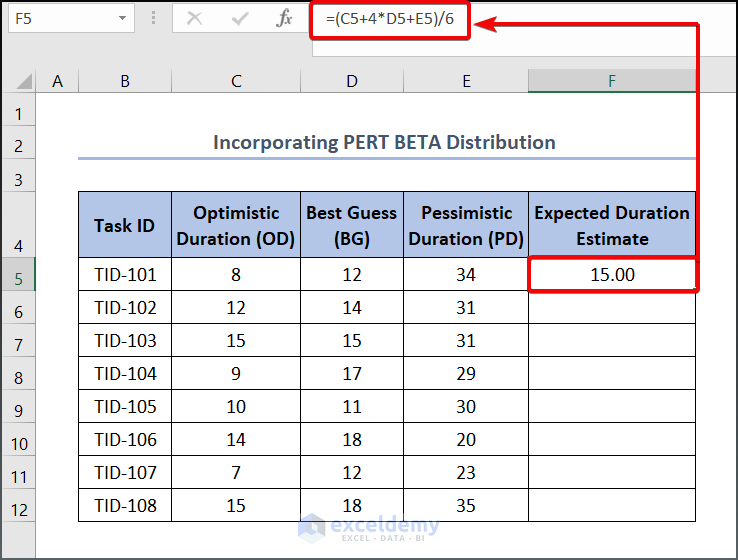738x560 pixels.
Task: Click into the Name Box showing F5
Action: [x=58, y=18]
